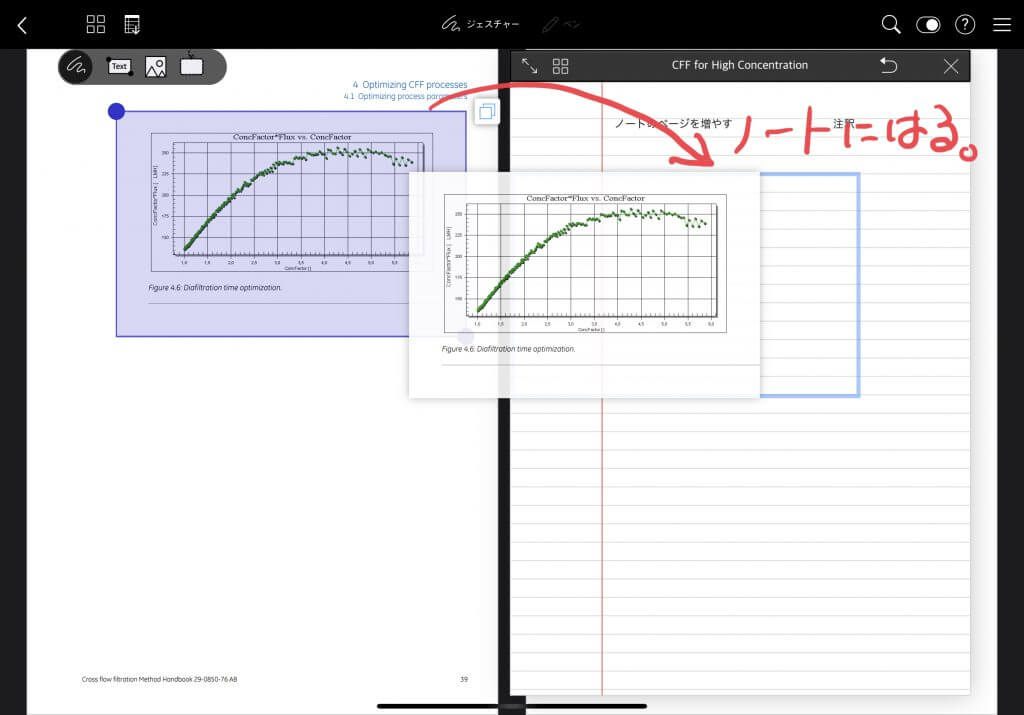Select the Text capture tool
The height and width of the screenshot is (715, 1024).
click(120, 67)
